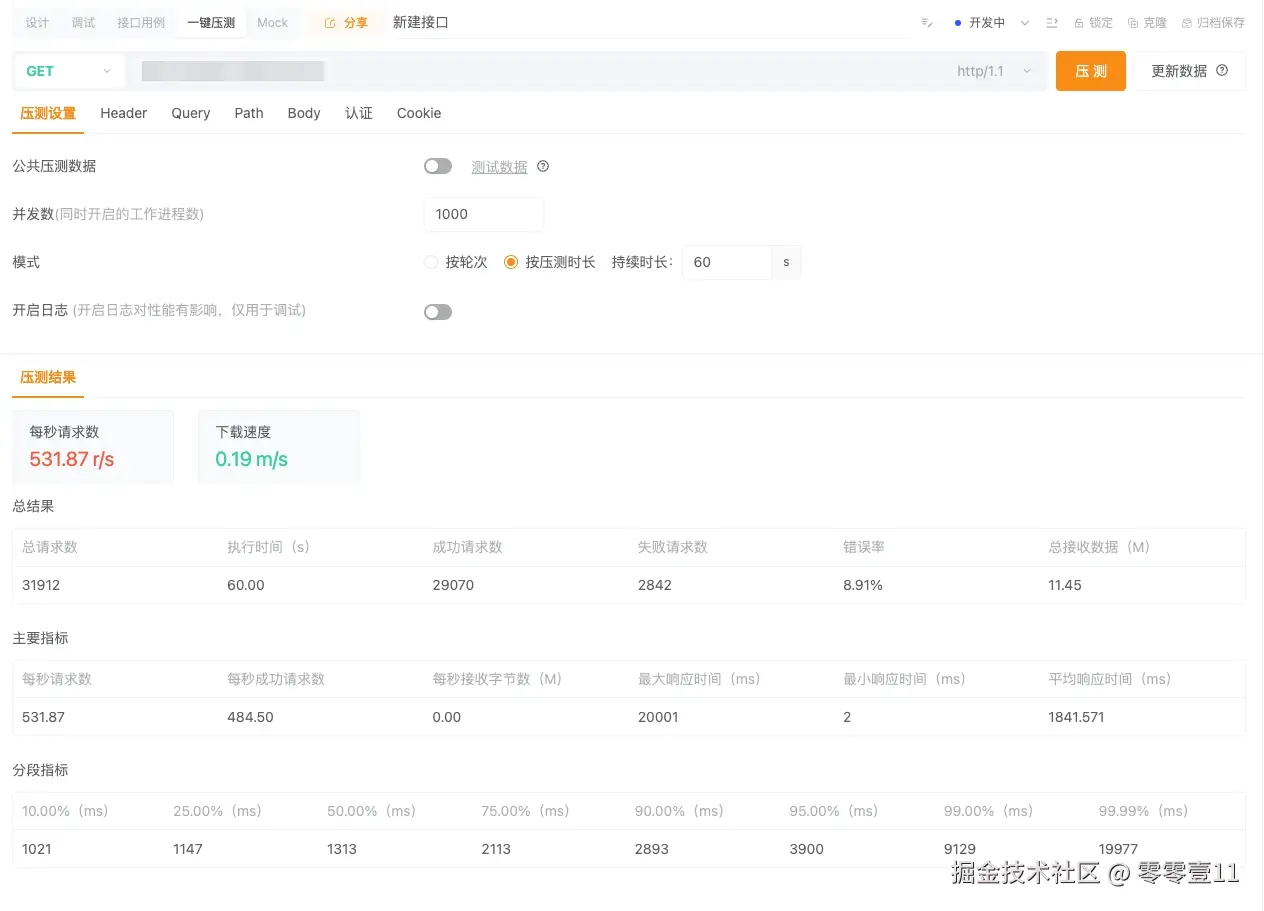Screen dimensions: 1264x911
Task: Click successful requests value 29070
Action: pyautogui.click(x=453, y=585)
